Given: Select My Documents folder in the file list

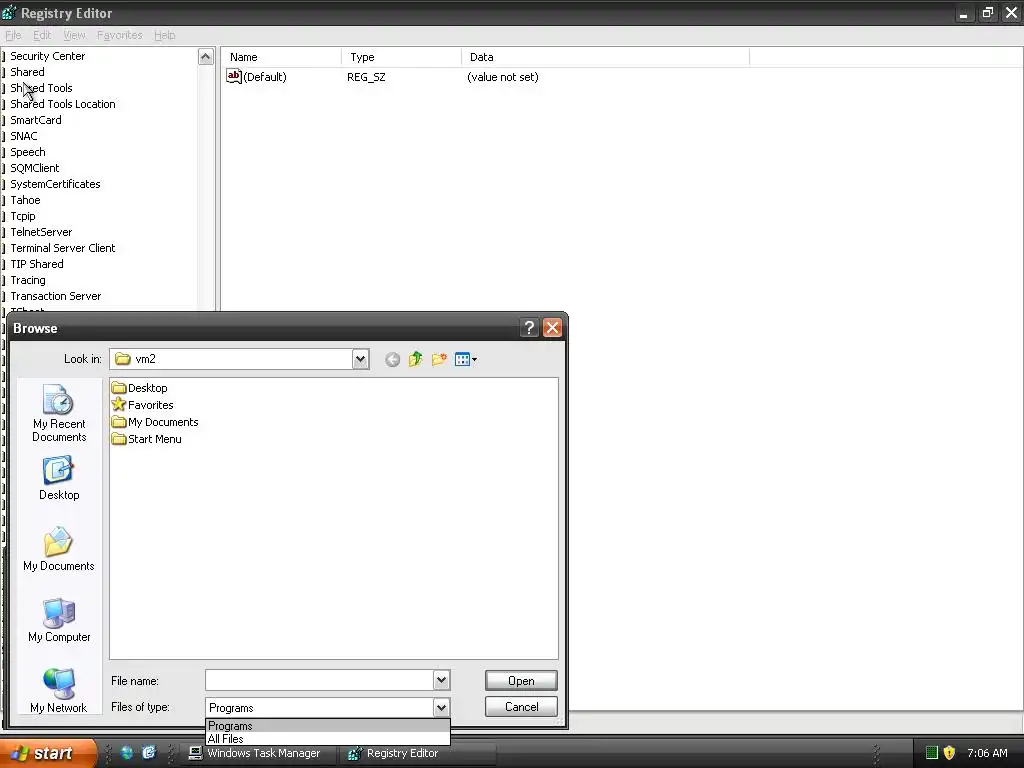Looking at the screenshot, I should click(x=155, y=422).
